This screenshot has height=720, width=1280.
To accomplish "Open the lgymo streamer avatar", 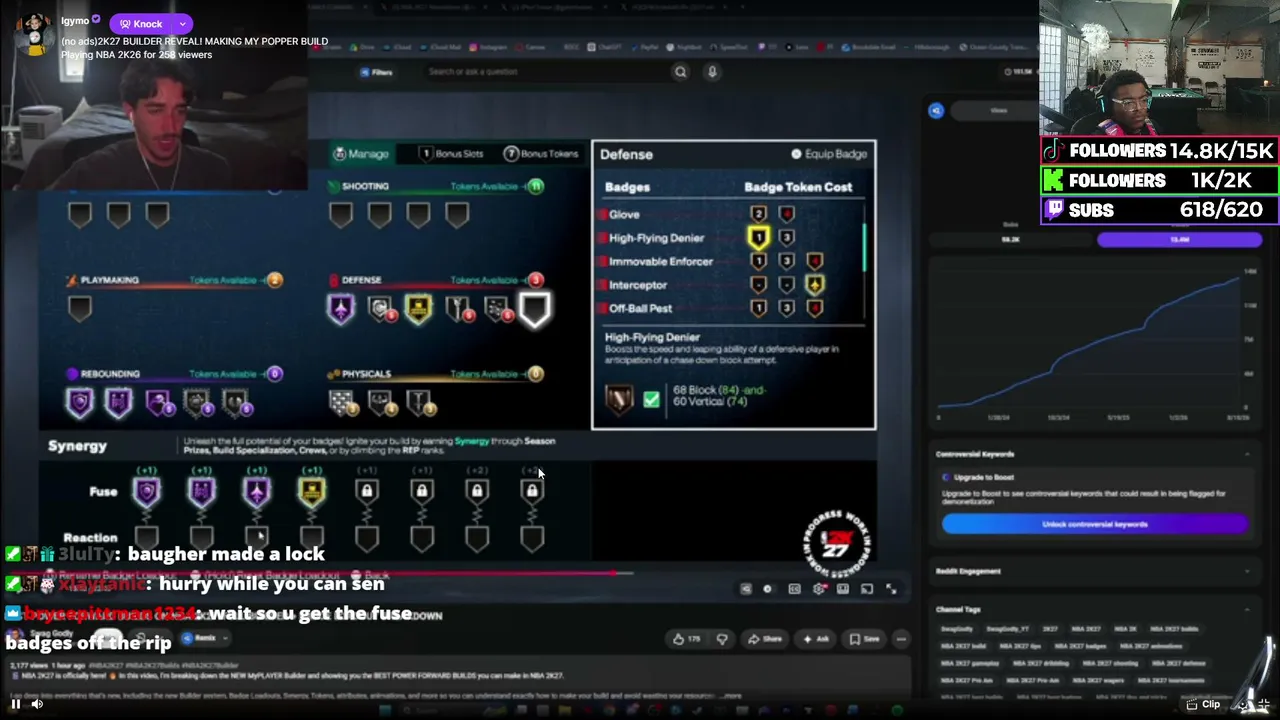I will (35, 33).
